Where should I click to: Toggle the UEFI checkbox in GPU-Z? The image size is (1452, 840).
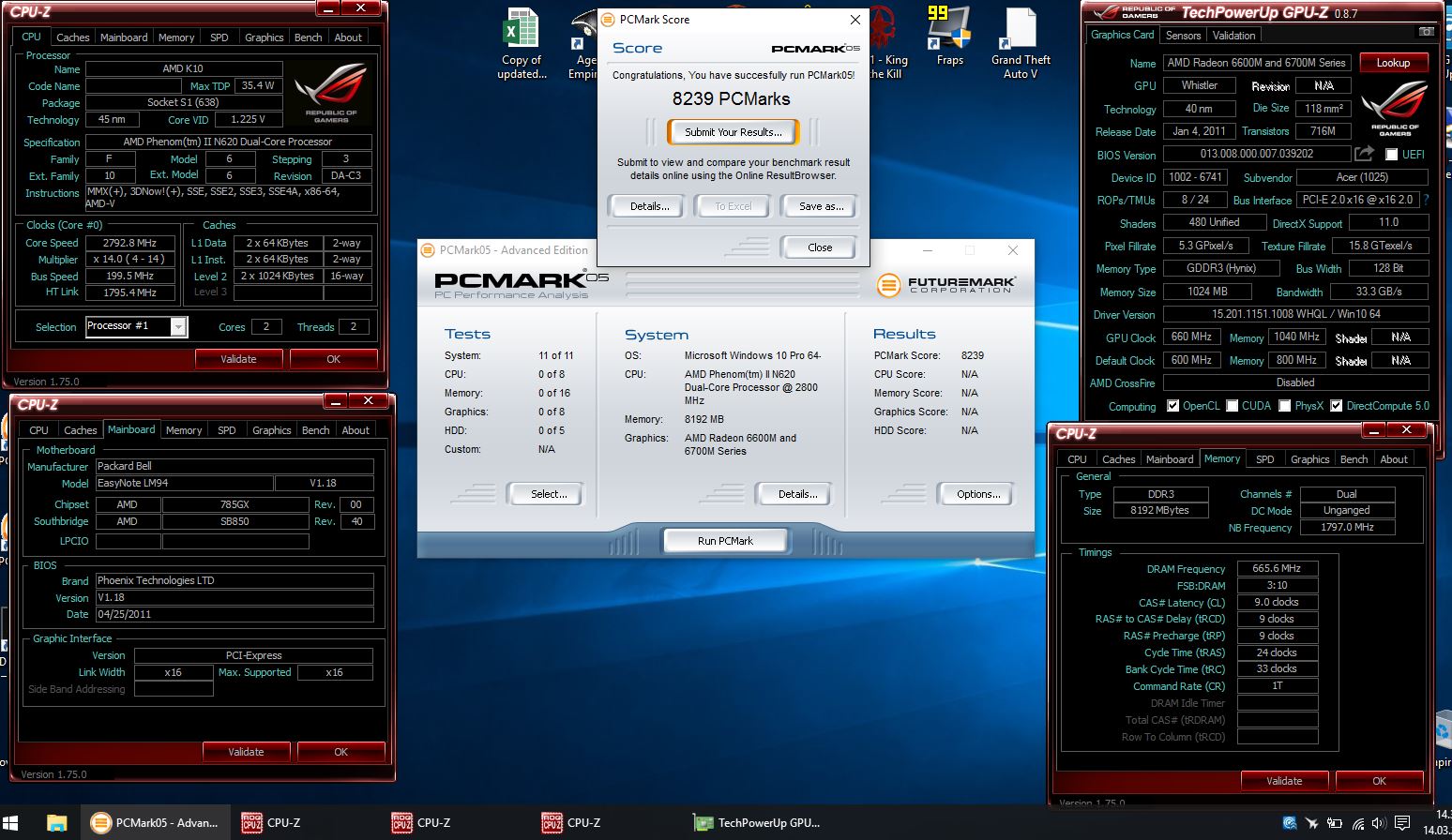tap(1392, 155)
